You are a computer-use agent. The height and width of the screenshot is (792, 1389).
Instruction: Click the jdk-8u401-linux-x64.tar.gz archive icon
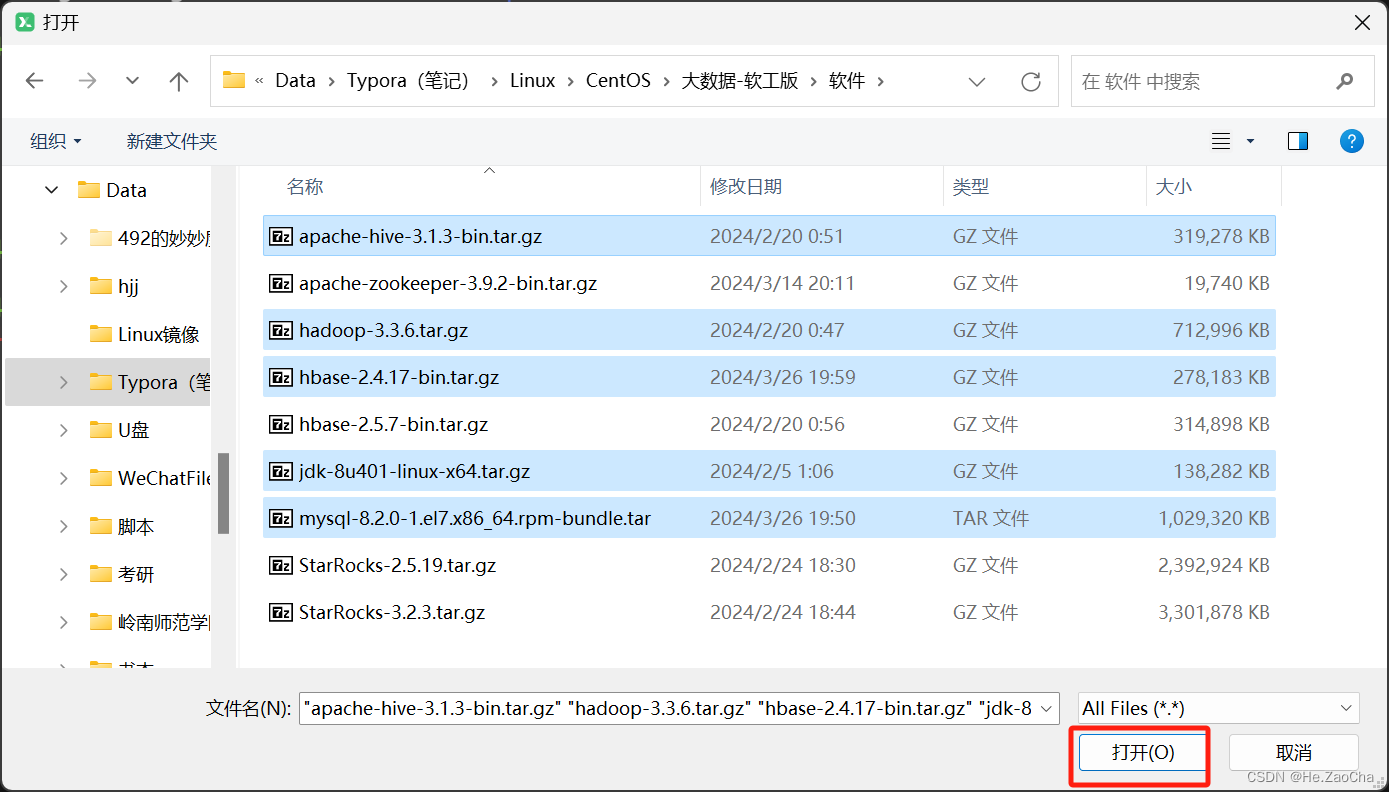281,472
